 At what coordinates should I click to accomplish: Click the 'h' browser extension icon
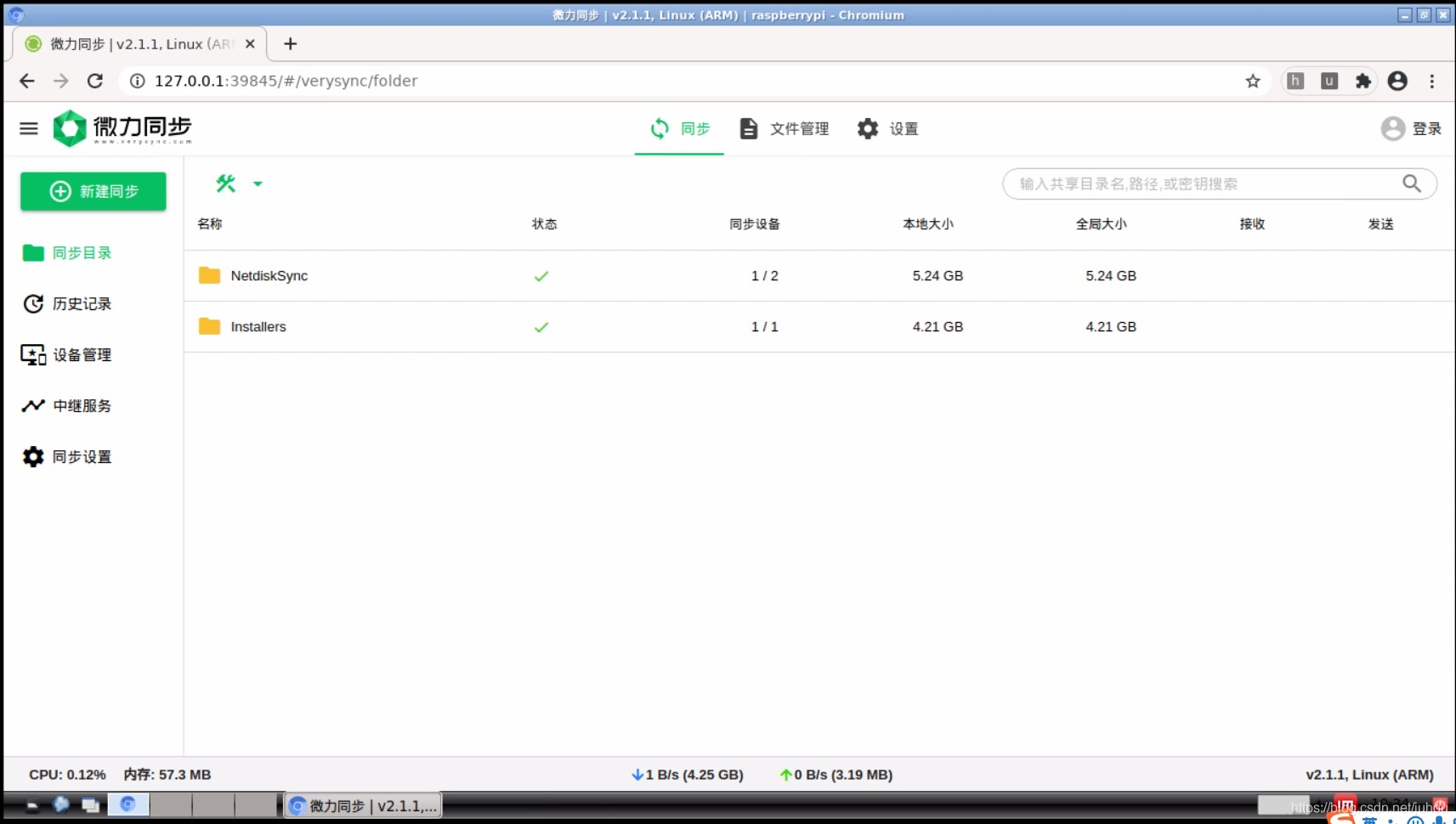1295,81
